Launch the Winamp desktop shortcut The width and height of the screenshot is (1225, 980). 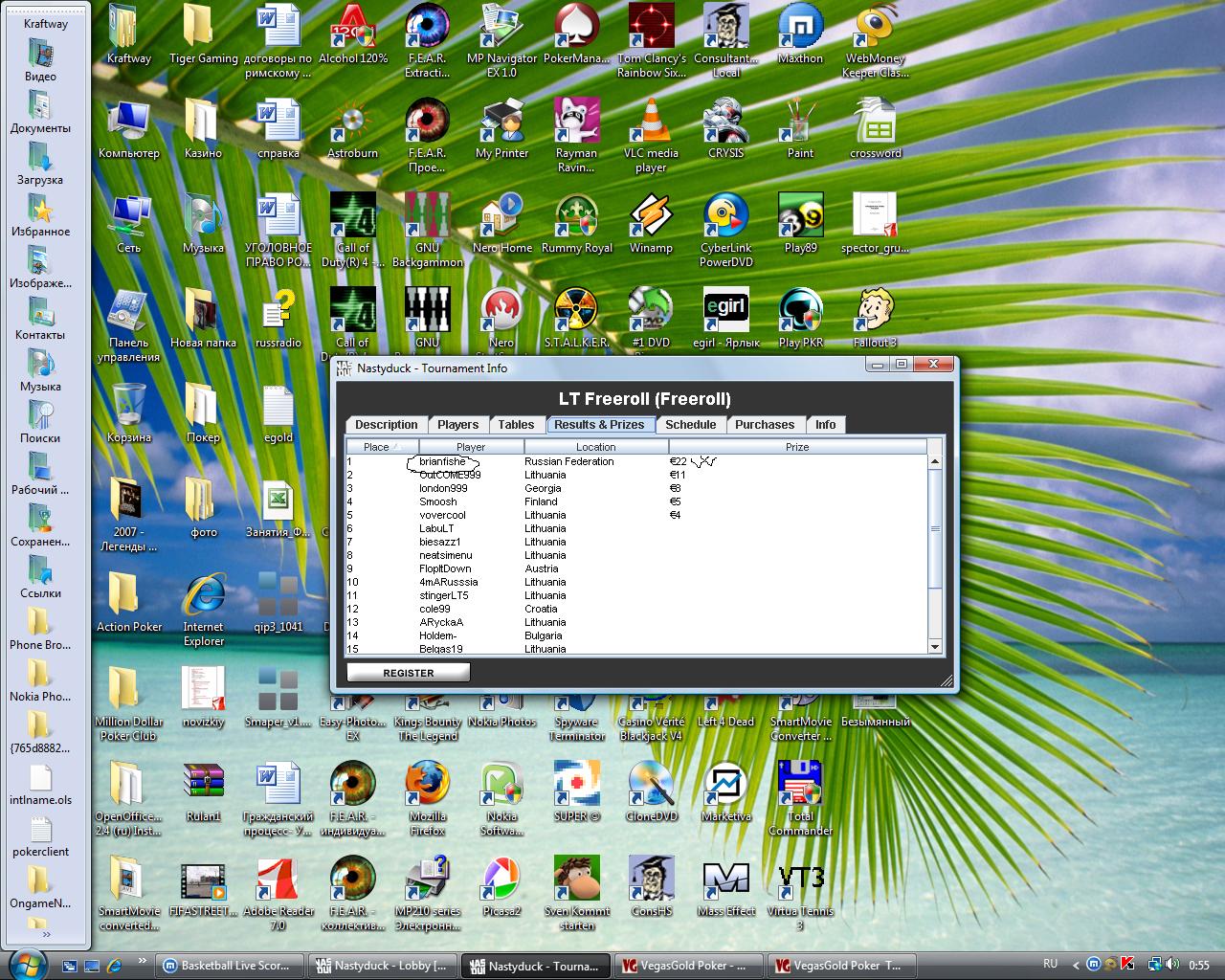(651, 219)
